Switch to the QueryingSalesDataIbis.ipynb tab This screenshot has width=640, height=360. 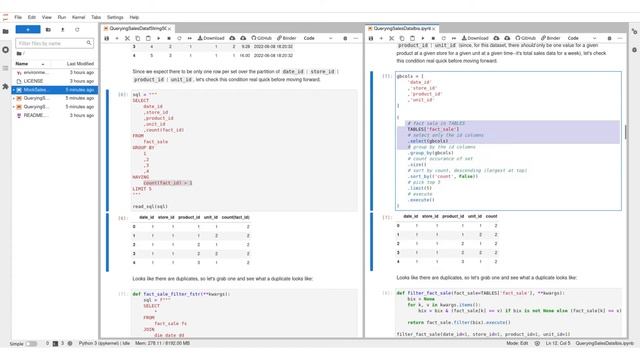click(x=402, y=29)
